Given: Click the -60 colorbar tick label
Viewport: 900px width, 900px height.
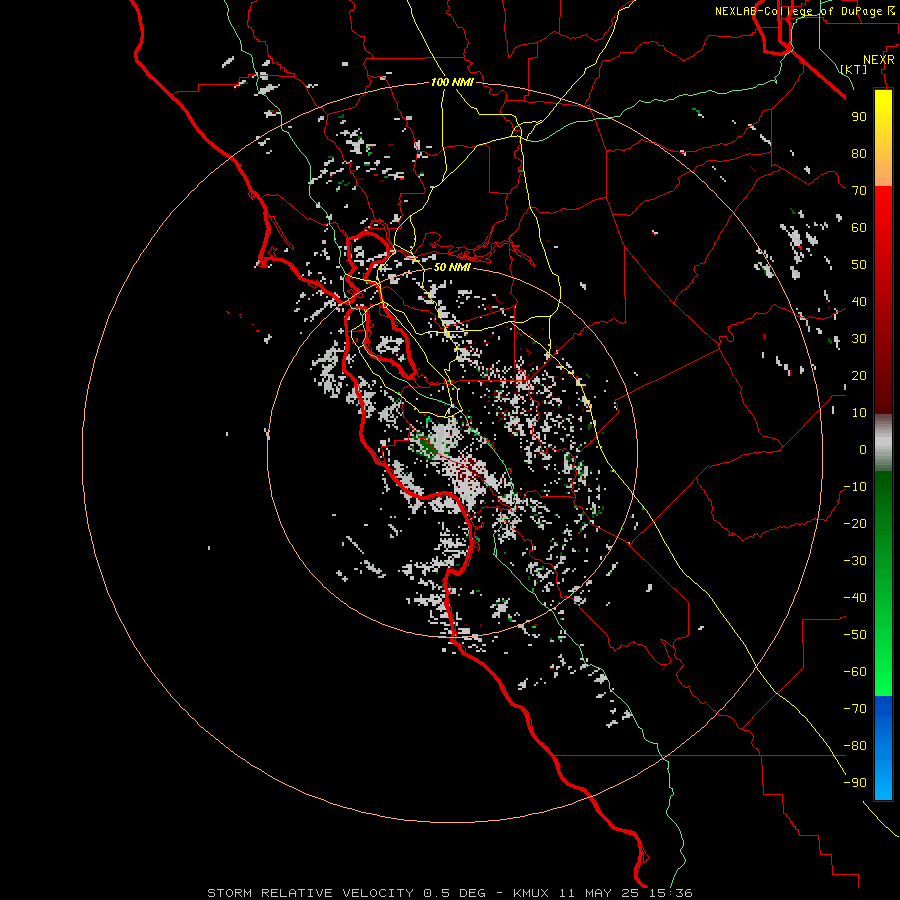Looking at the screenshot, I should [855, 672].
